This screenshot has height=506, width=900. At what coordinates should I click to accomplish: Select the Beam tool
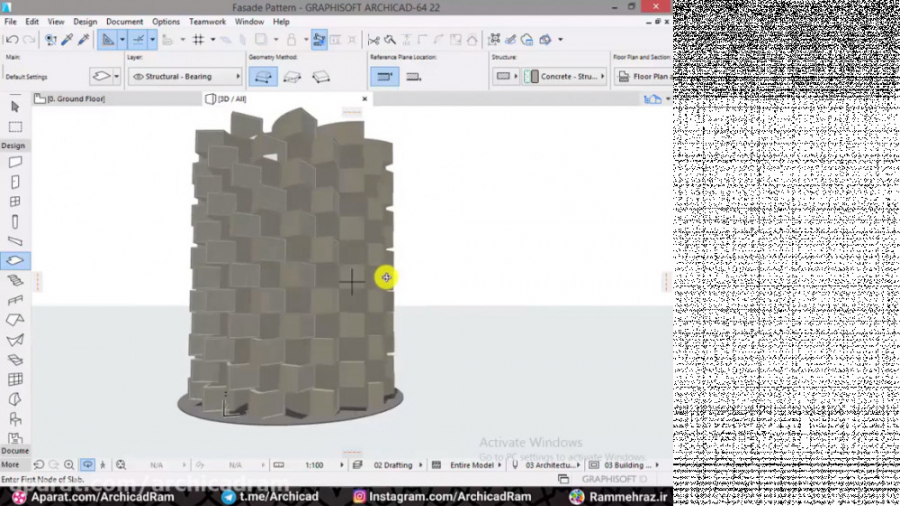(x=15, y=241)
